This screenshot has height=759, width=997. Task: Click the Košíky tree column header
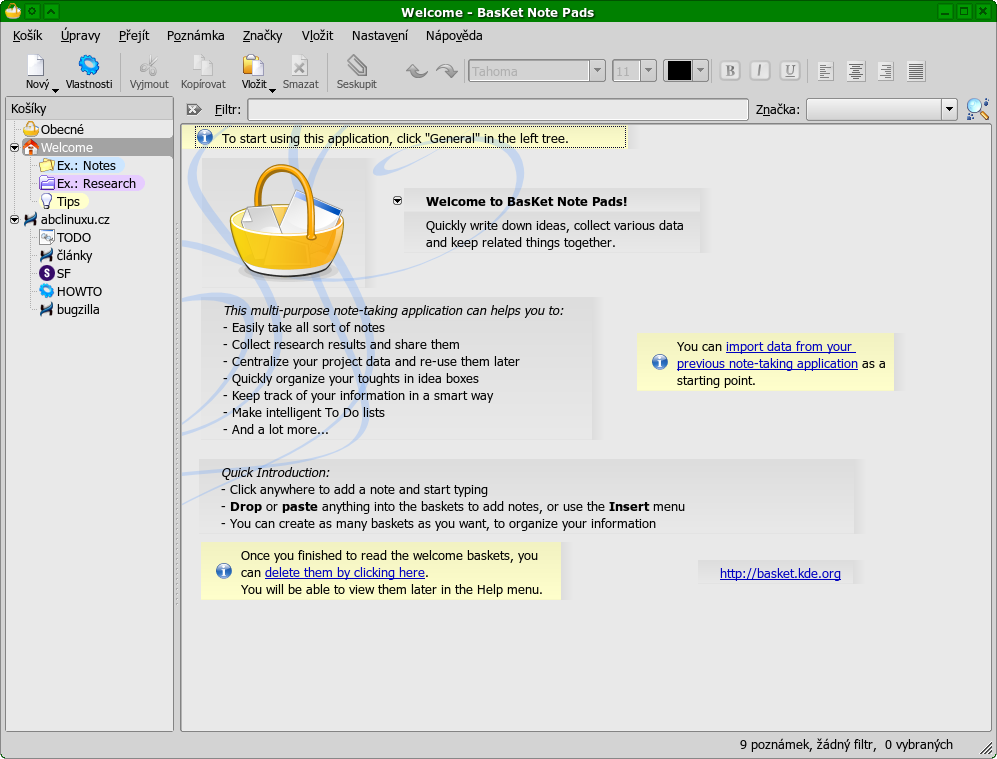click(x=89, y=108)
